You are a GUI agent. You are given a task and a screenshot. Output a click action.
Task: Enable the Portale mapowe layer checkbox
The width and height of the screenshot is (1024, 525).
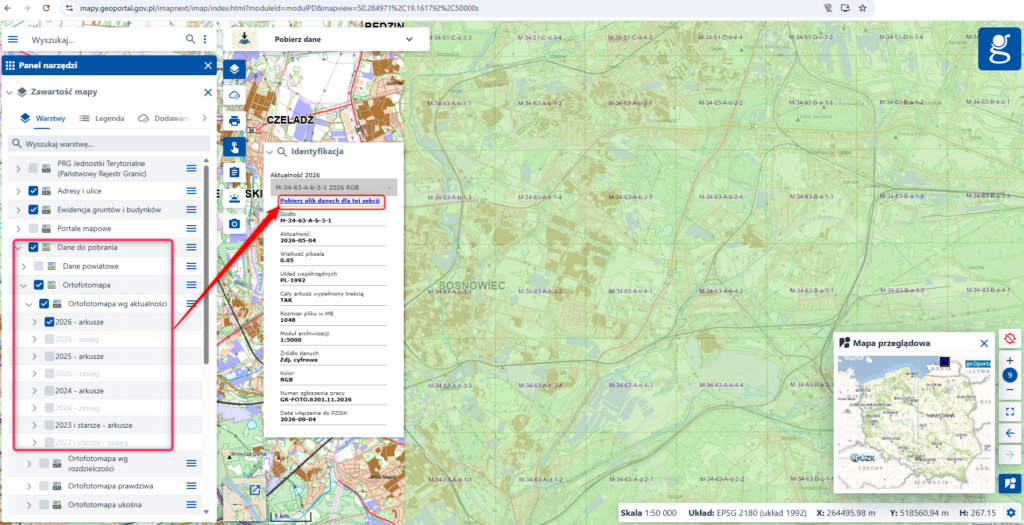click(x=33, y=229)
